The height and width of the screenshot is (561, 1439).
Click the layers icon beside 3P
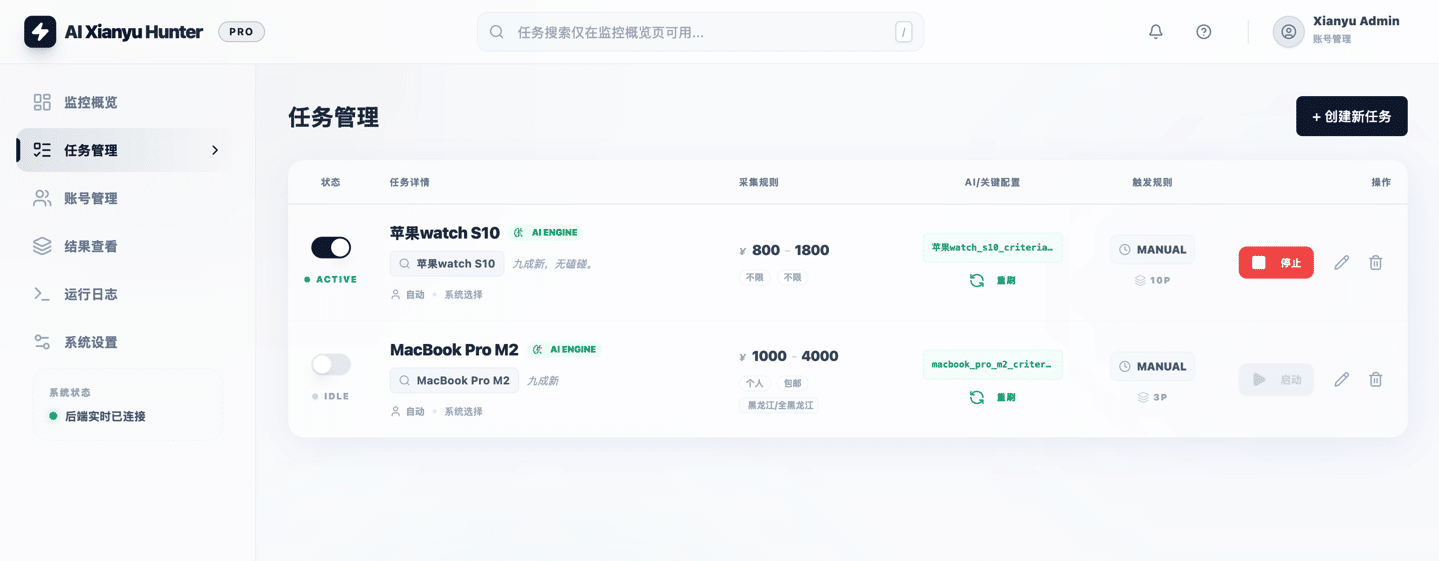1143,398
